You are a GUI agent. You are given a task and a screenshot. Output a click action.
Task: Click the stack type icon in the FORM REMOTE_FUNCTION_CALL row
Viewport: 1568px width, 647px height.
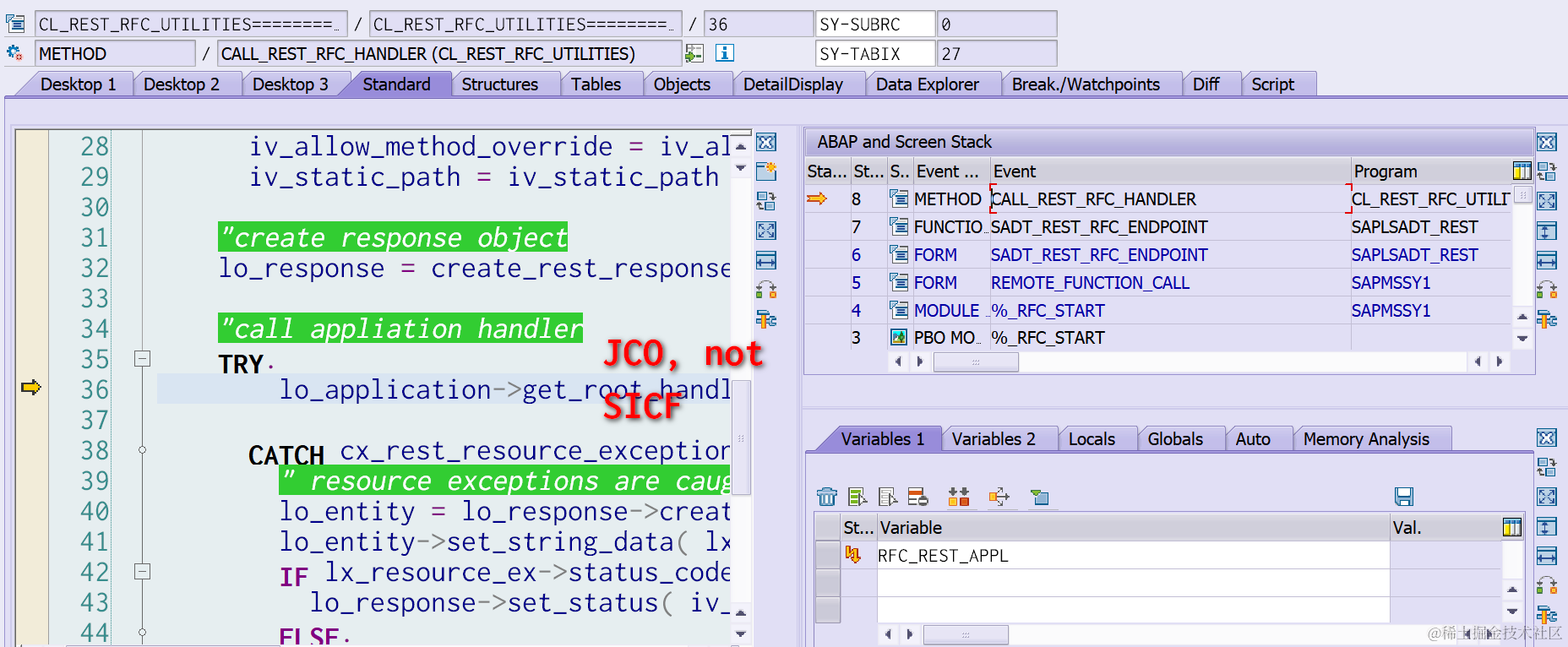click(899, 282)
